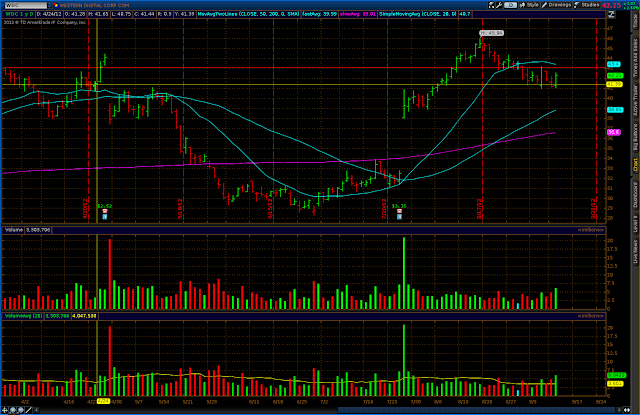The width and height of the screenshot is (640, 415).
Task: Select the line drawing tool icon
Action: pyautogui.click(x=29, y=410)
